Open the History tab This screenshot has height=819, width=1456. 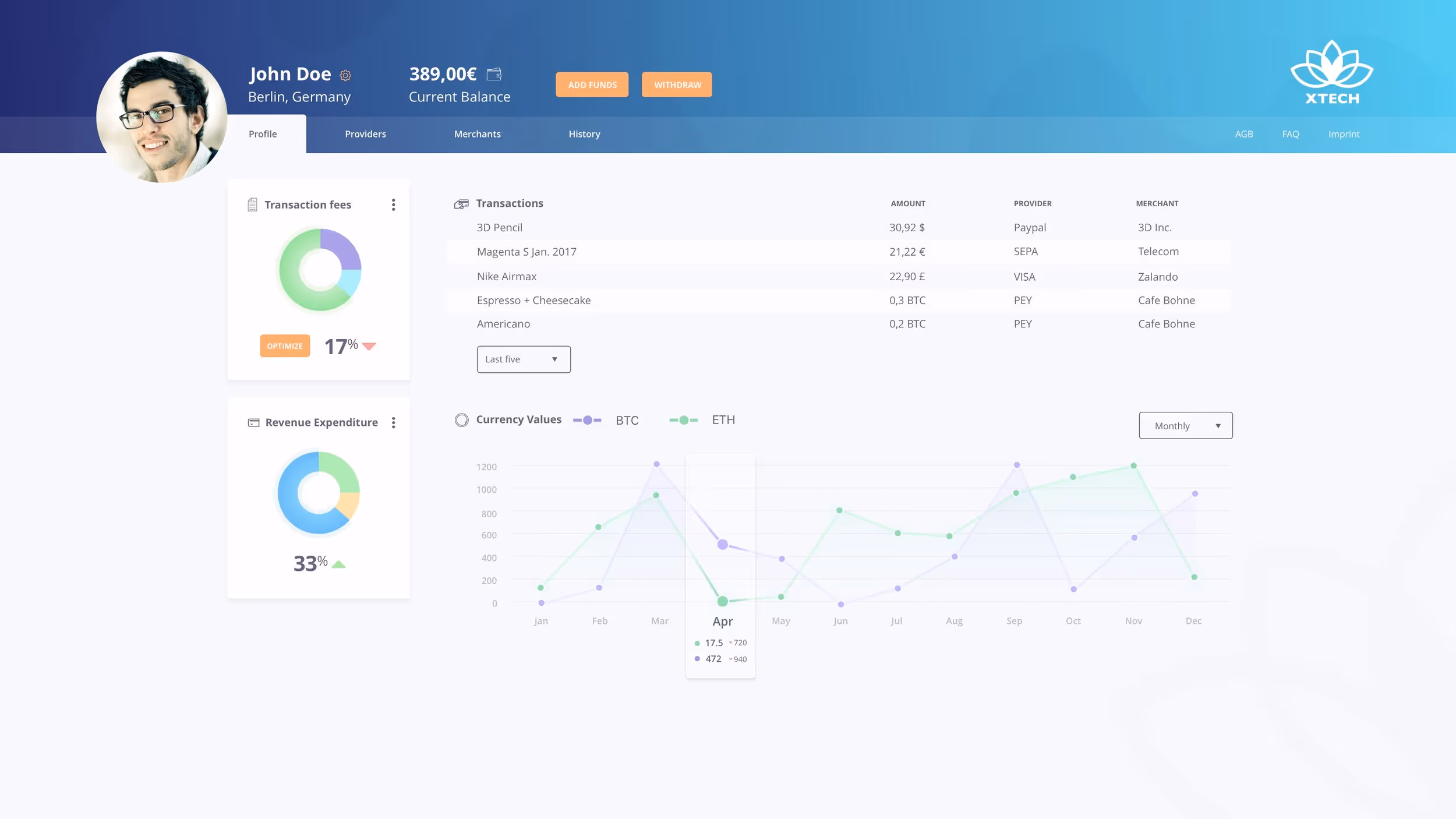584,134
